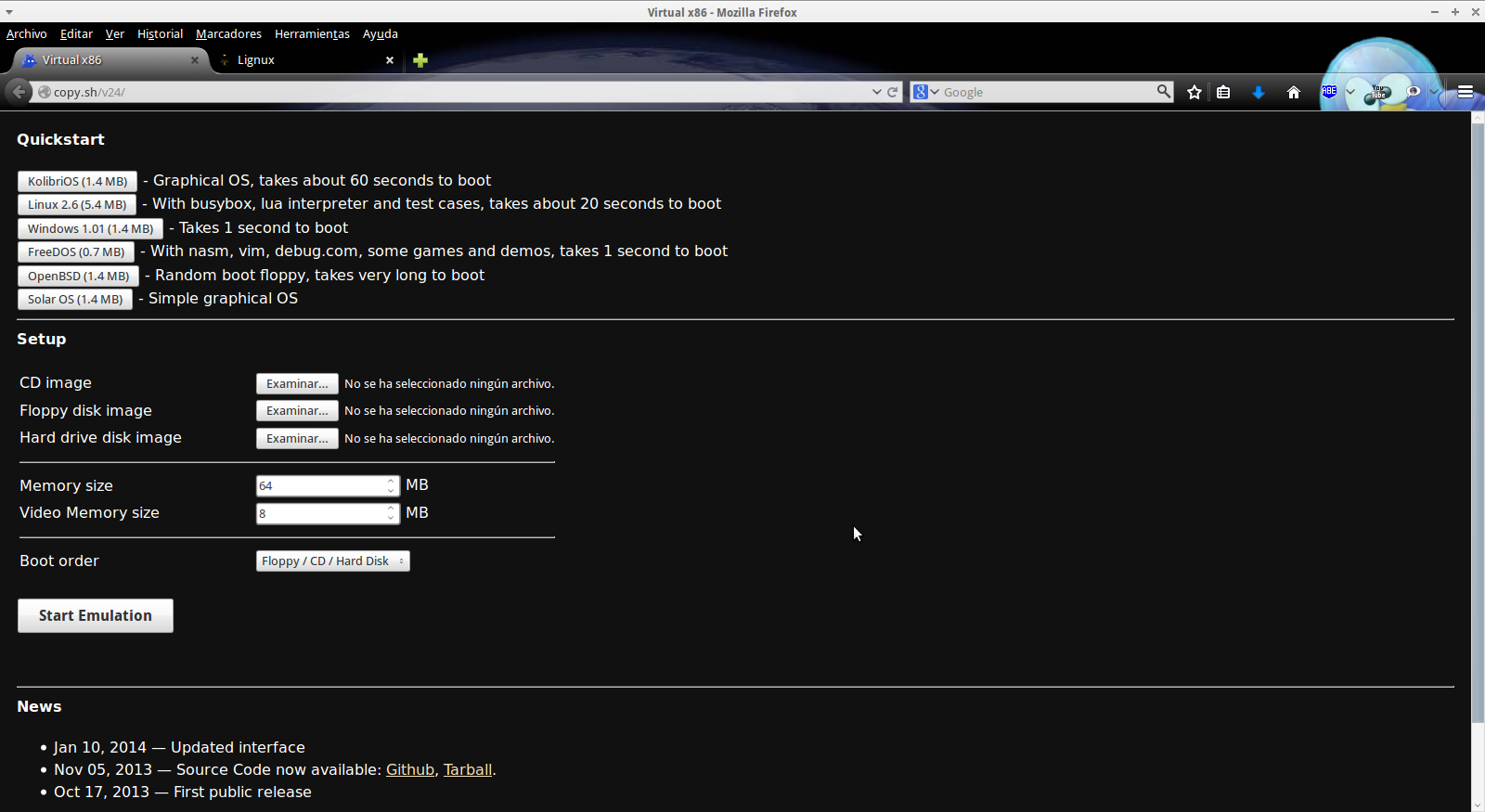Image resolution: width=1485 pixels, height=812 pixels.
Task: Browse for a Floppy disk image
Action: point(297,411)
